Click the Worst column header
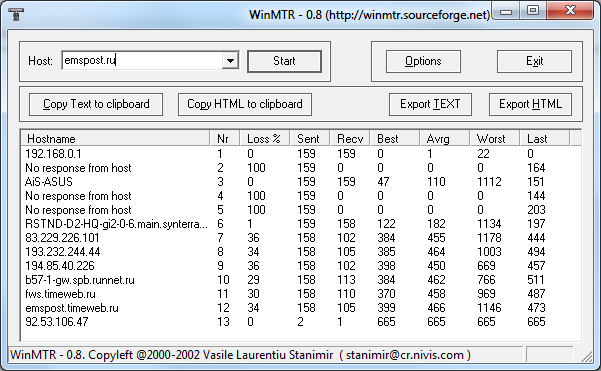Viewport: 601px width, 371px height. click(x=495, y=138)
